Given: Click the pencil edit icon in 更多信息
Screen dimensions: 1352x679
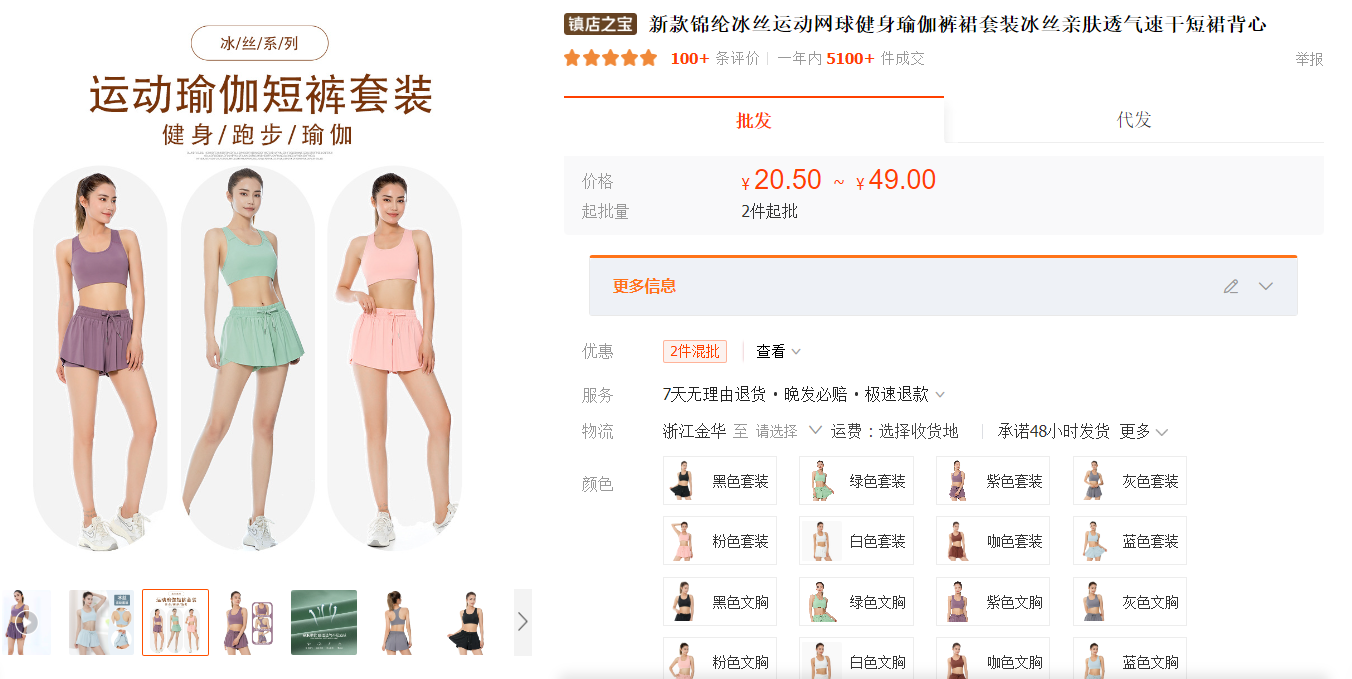Looking at the screenshot, I should tap(1231, 287).
